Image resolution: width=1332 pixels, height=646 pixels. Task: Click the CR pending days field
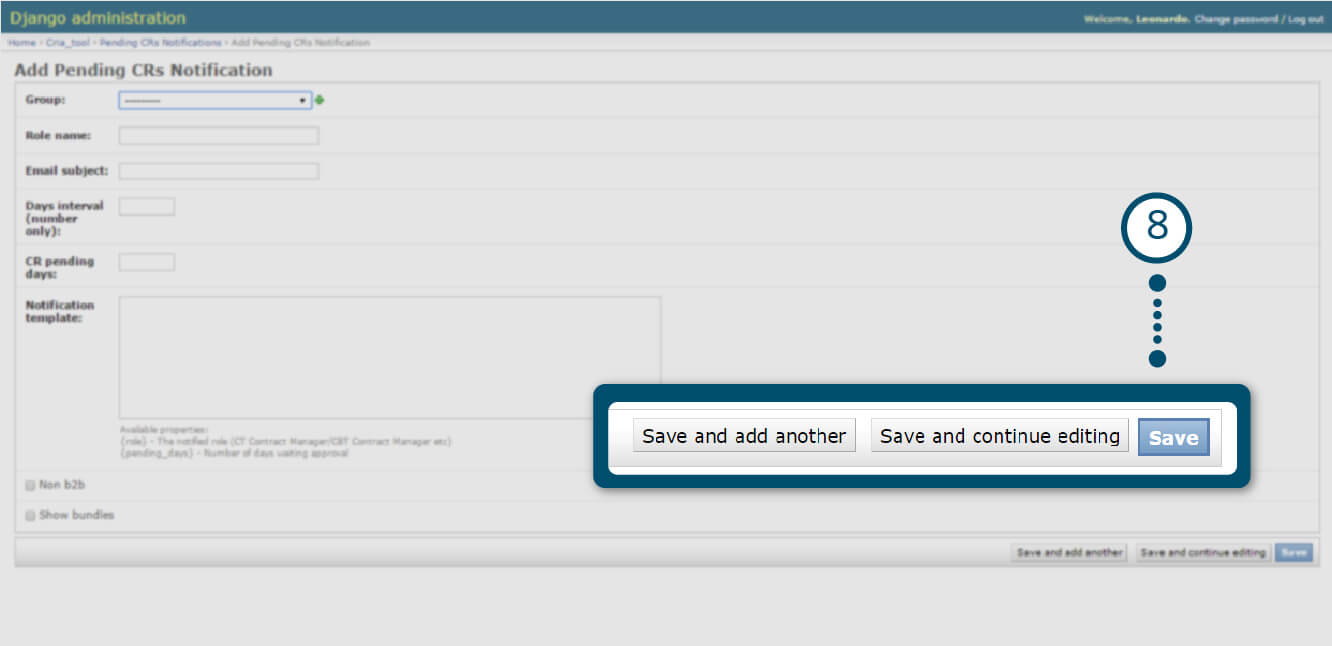click(x=146, y=262)
